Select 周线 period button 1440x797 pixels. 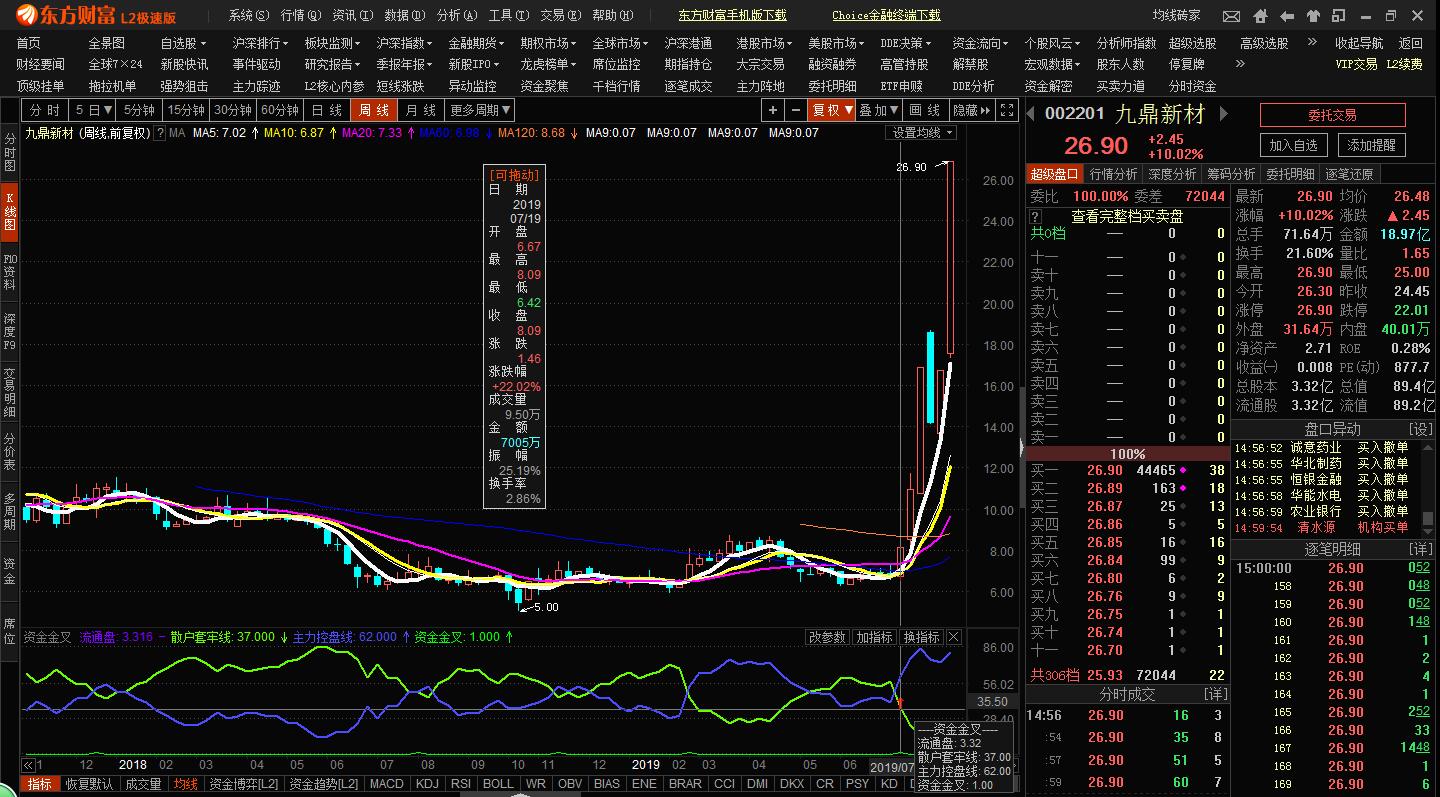click(375, 110)
